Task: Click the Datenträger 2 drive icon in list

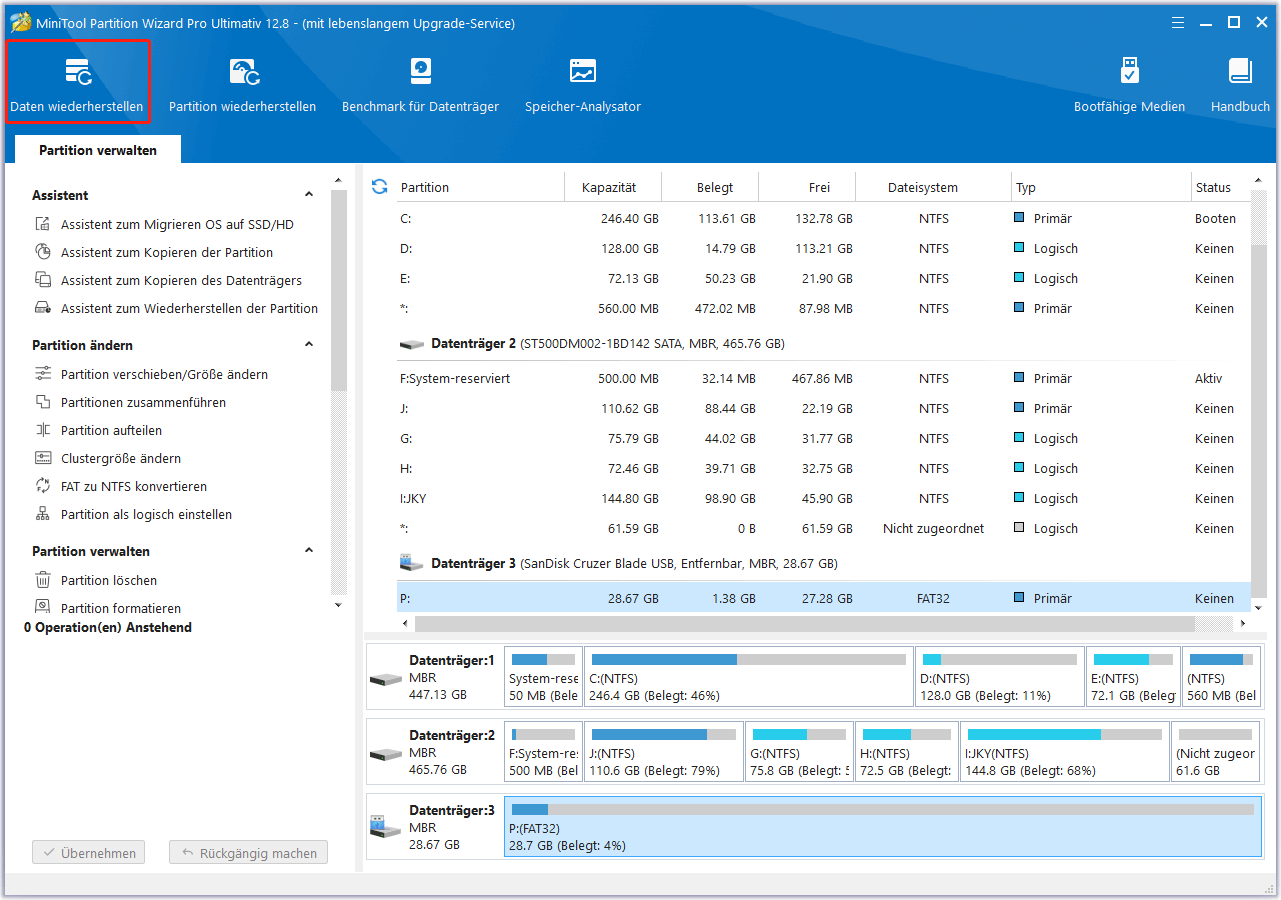Action: pos(412,344)
